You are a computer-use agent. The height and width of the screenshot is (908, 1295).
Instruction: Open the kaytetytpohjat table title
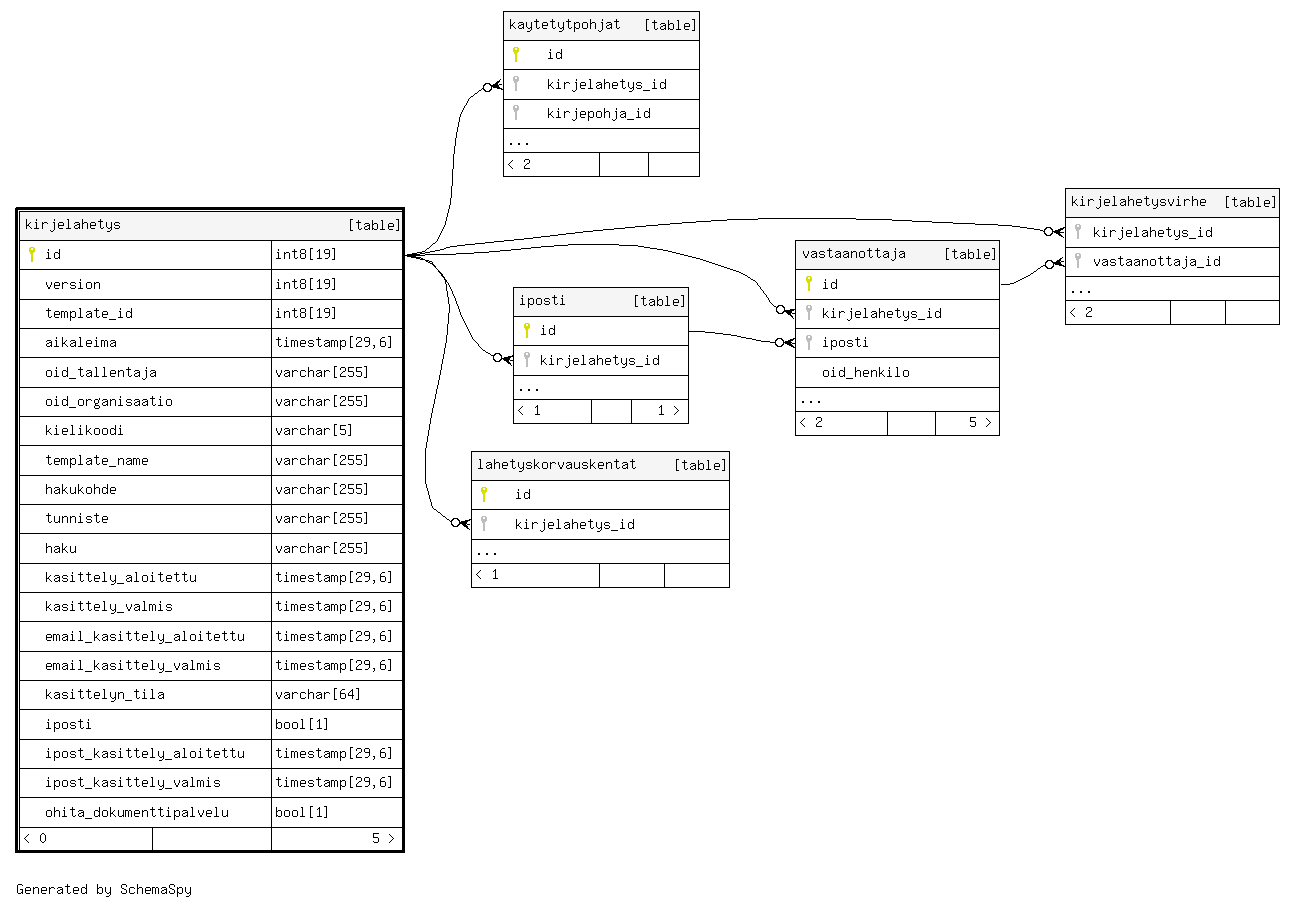(x=564, y=24)
